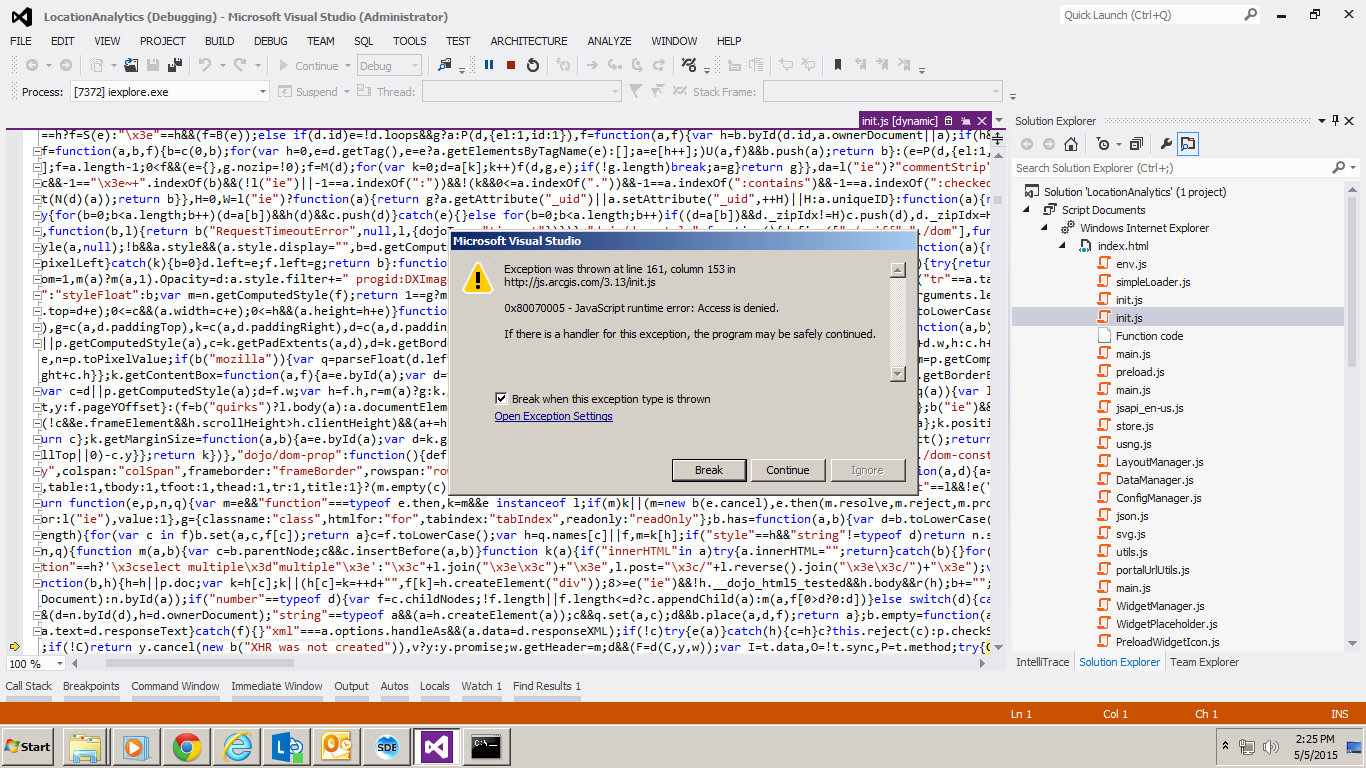Click the Quick Launch search field
This screenshot has width=1366, height=768.
tap(1150, 15)
